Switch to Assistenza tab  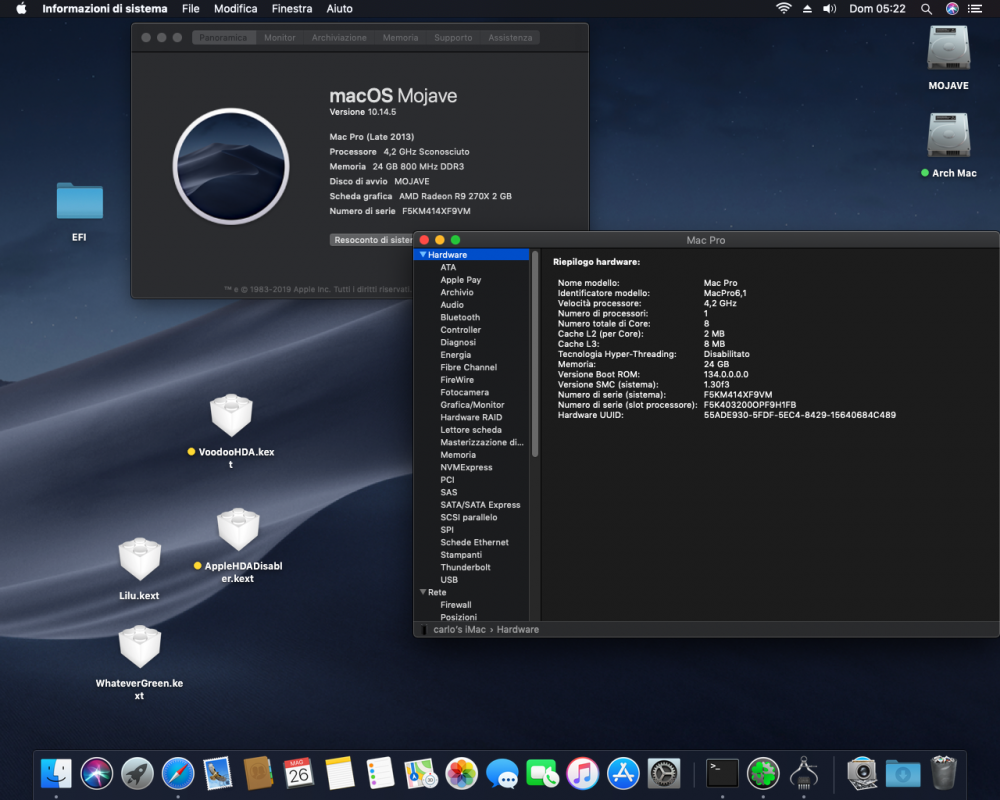point(510,38)
